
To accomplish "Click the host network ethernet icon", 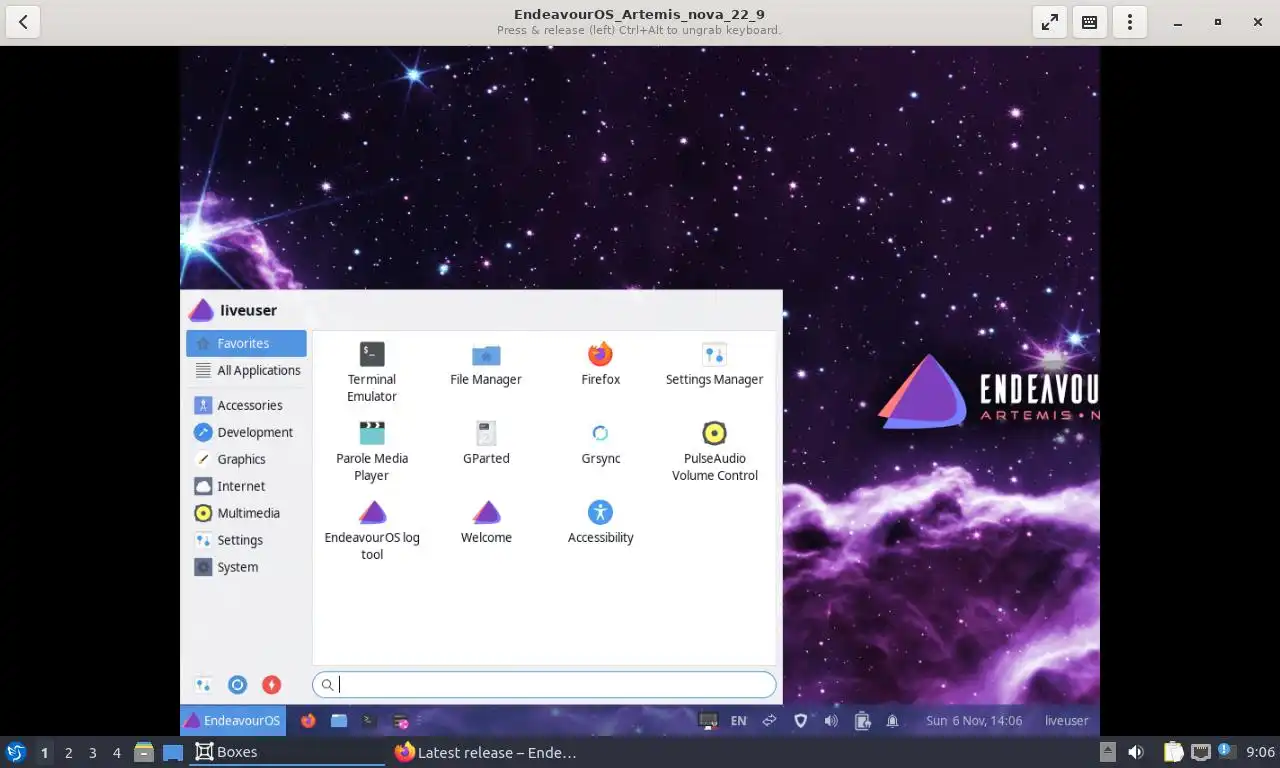I will pyautogui.click(x=1200, y=752).
